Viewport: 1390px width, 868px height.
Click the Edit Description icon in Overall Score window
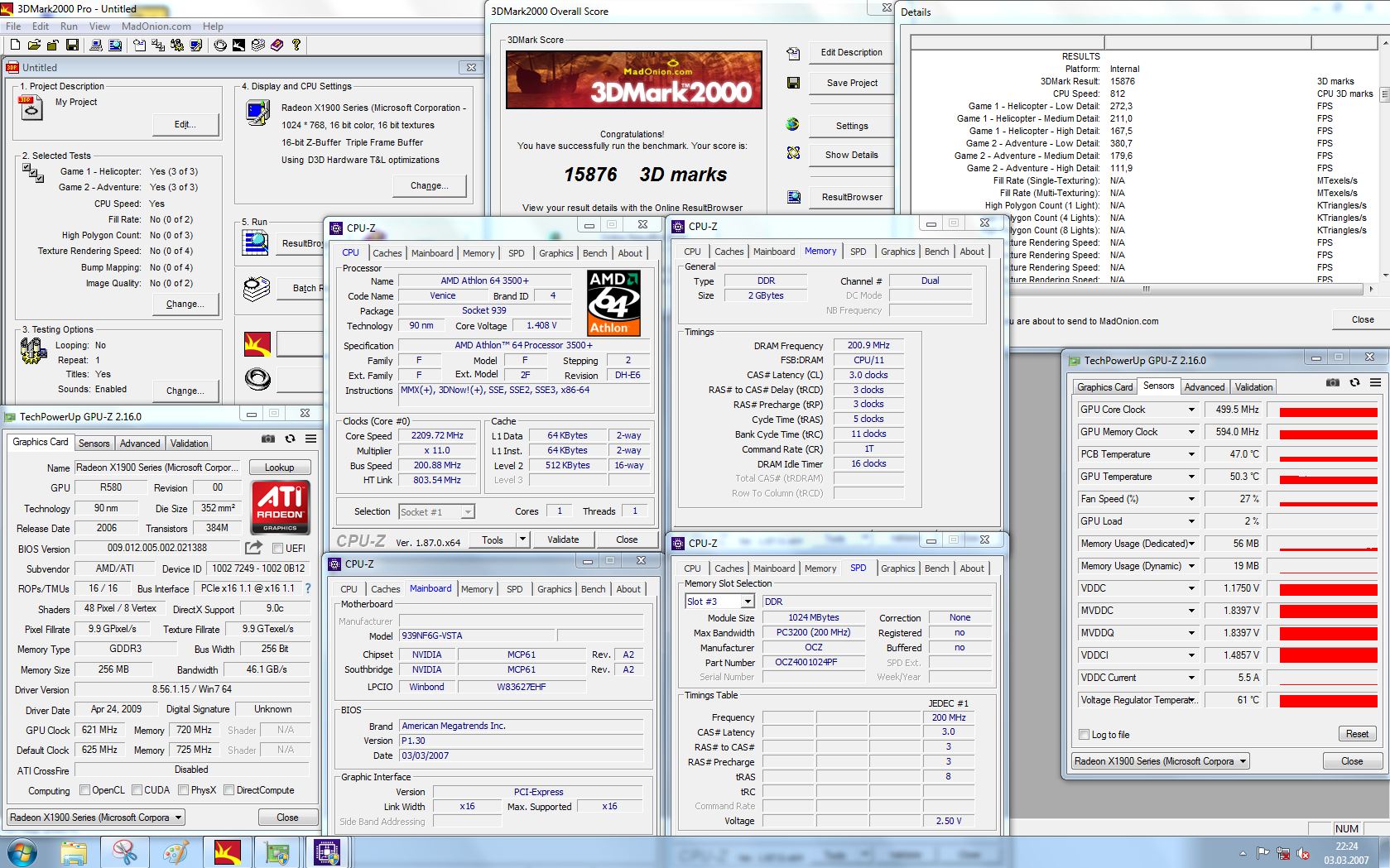click(793, 53)
